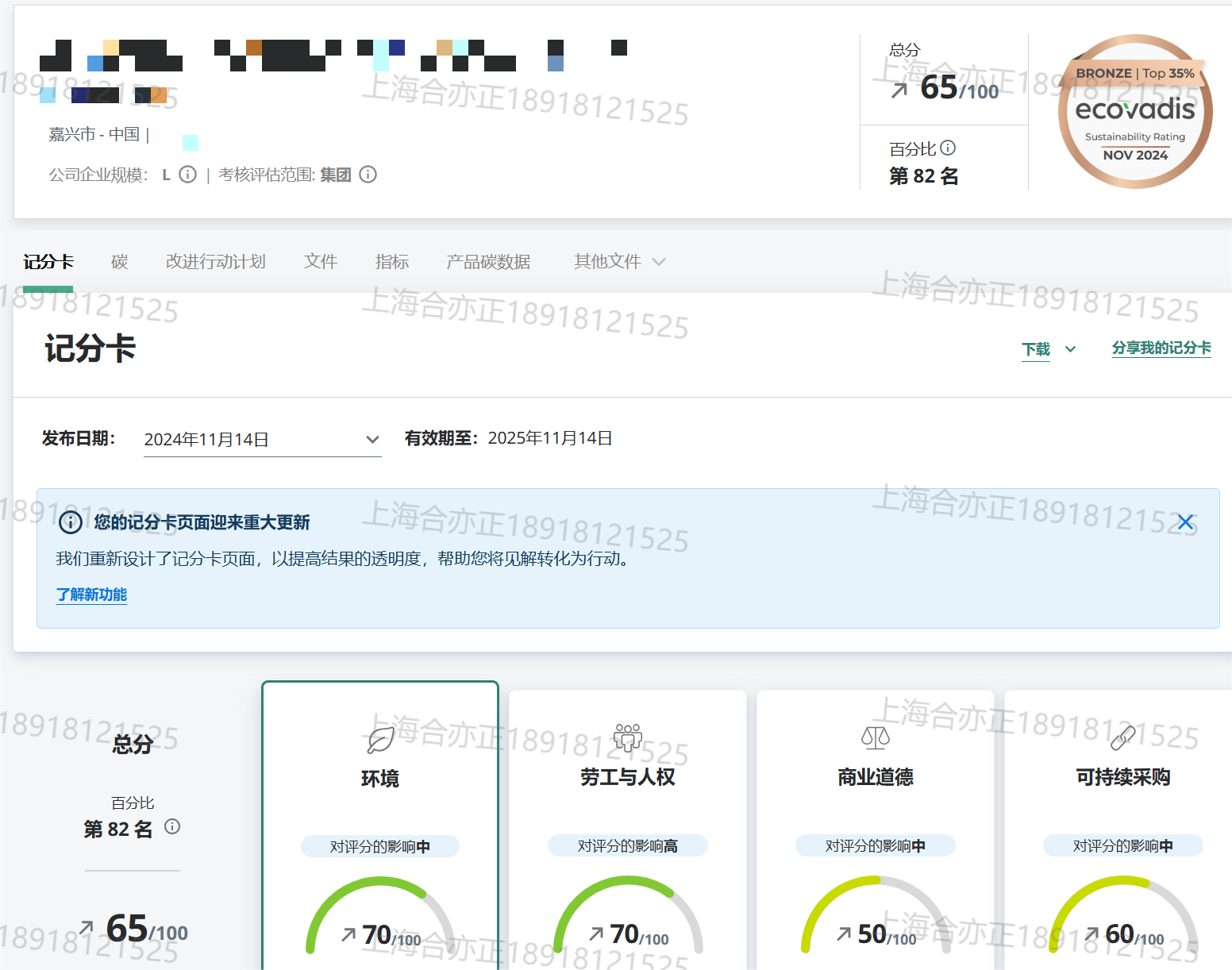Dismiss the scorecard update notification banner
This screenshot has width=1232, height=970.
tap(1185, 522)
